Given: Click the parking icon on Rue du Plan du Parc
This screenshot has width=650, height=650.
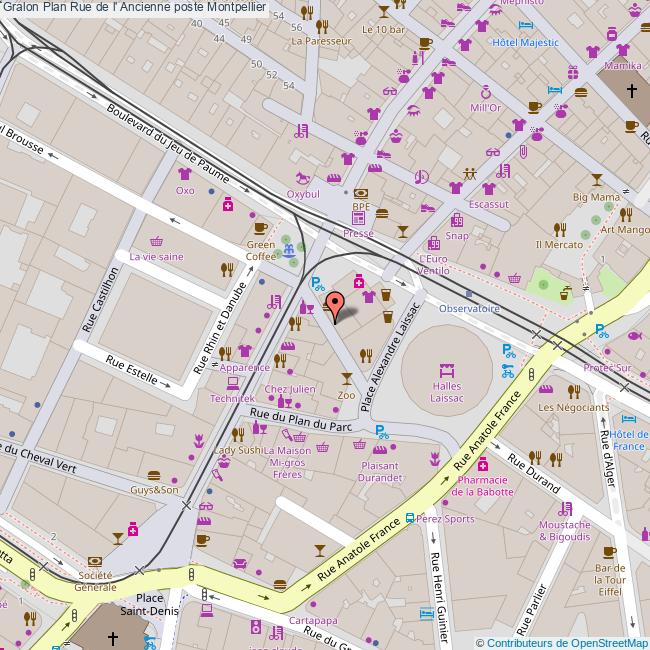Looking at the screenshot, I should tap(381, 432).
